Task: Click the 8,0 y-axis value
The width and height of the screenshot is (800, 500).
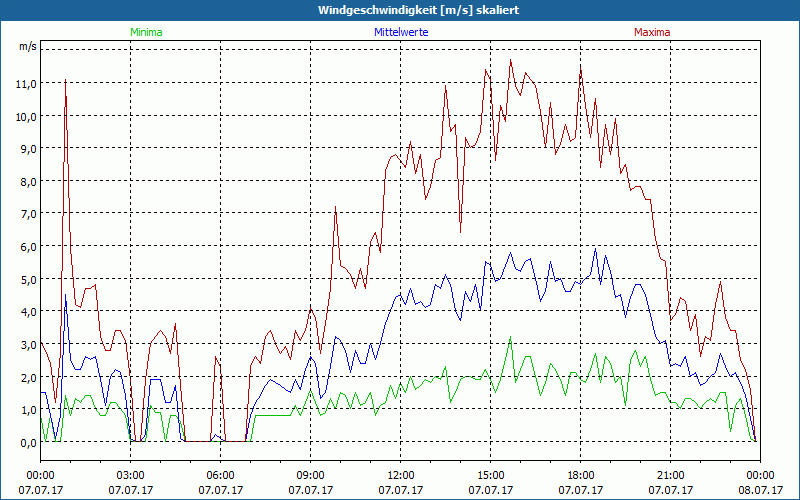Action: pos(28,182)
